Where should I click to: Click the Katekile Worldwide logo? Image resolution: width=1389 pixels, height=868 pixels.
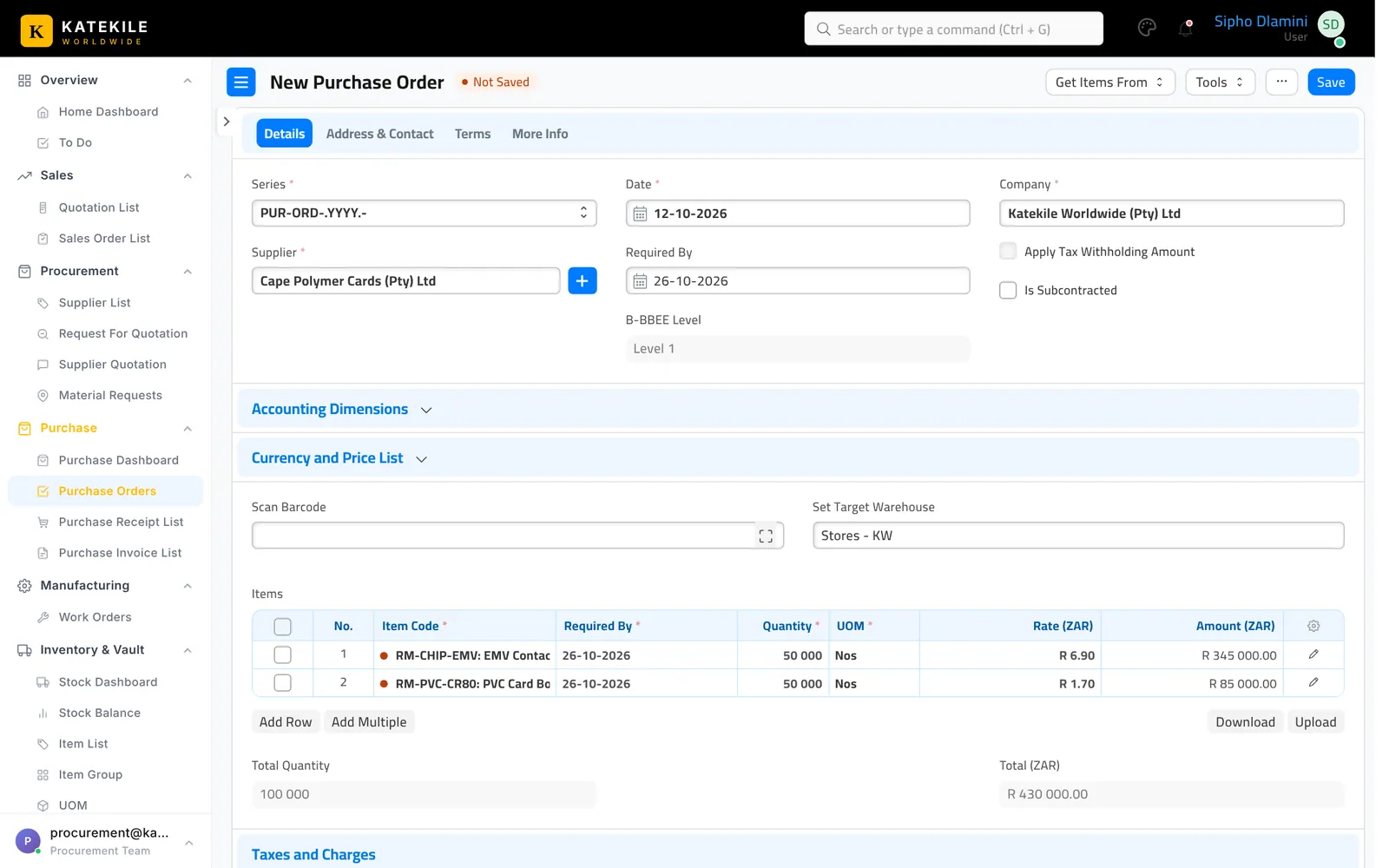(84, 30)
